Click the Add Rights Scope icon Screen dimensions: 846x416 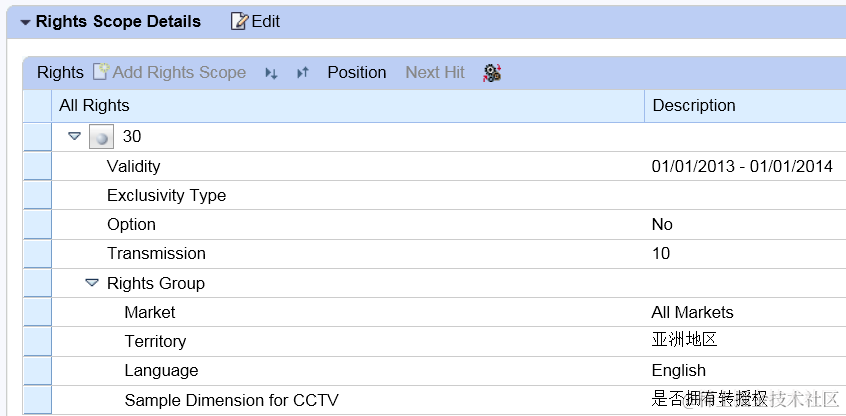coord(101,72)
